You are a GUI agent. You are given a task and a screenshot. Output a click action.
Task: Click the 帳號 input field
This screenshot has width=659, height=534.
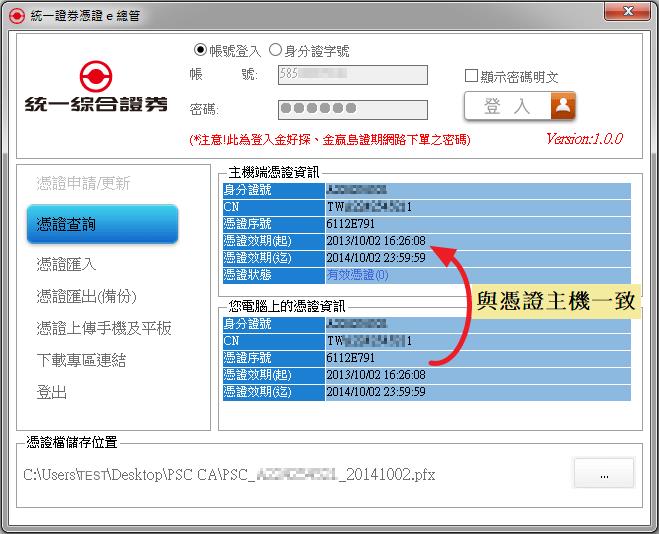pos(353,75)
